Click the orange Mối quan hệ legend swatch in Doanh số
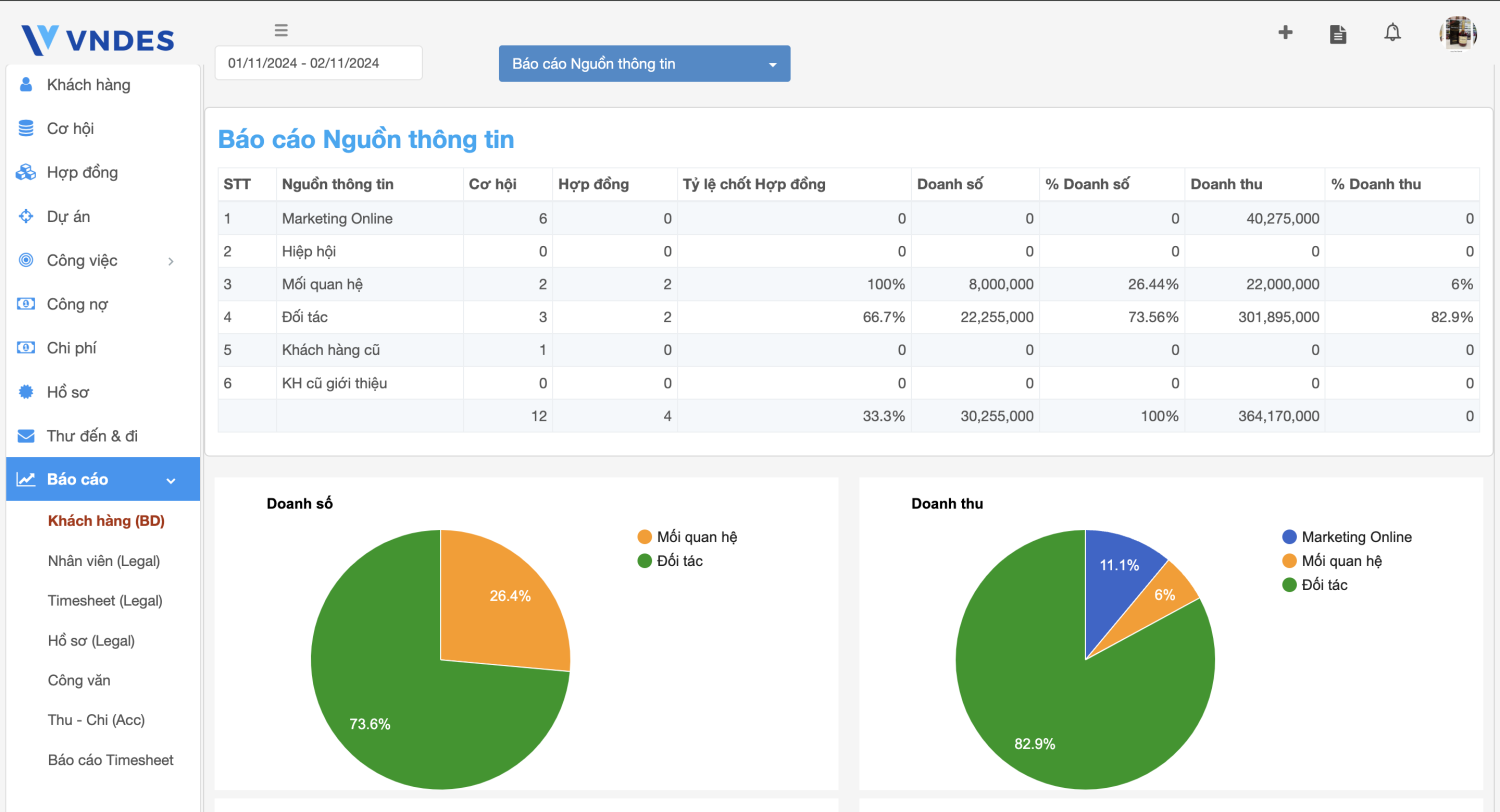Screen dimensions: 1500x812 click(645, 537)
